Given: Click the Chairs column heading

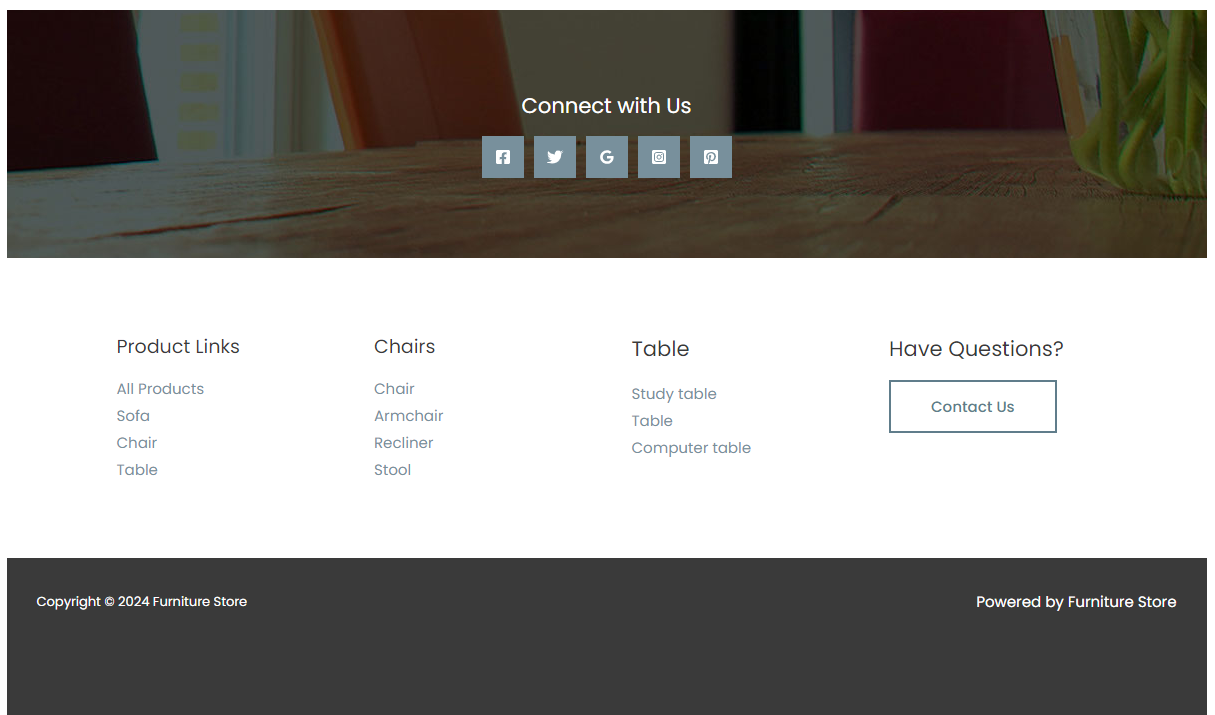Looking at the screenshot, I should 405,347.
